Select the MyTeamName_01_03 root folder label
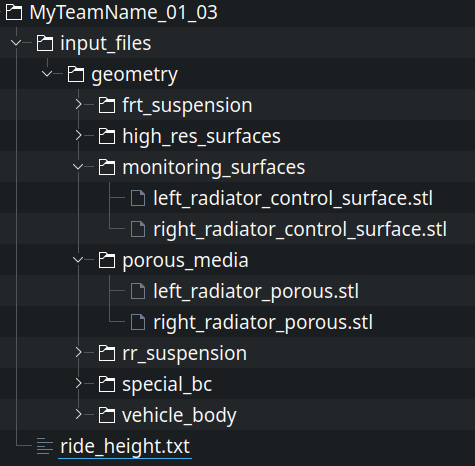The height and width of the screenshot is (466, 475). [123, 12]
